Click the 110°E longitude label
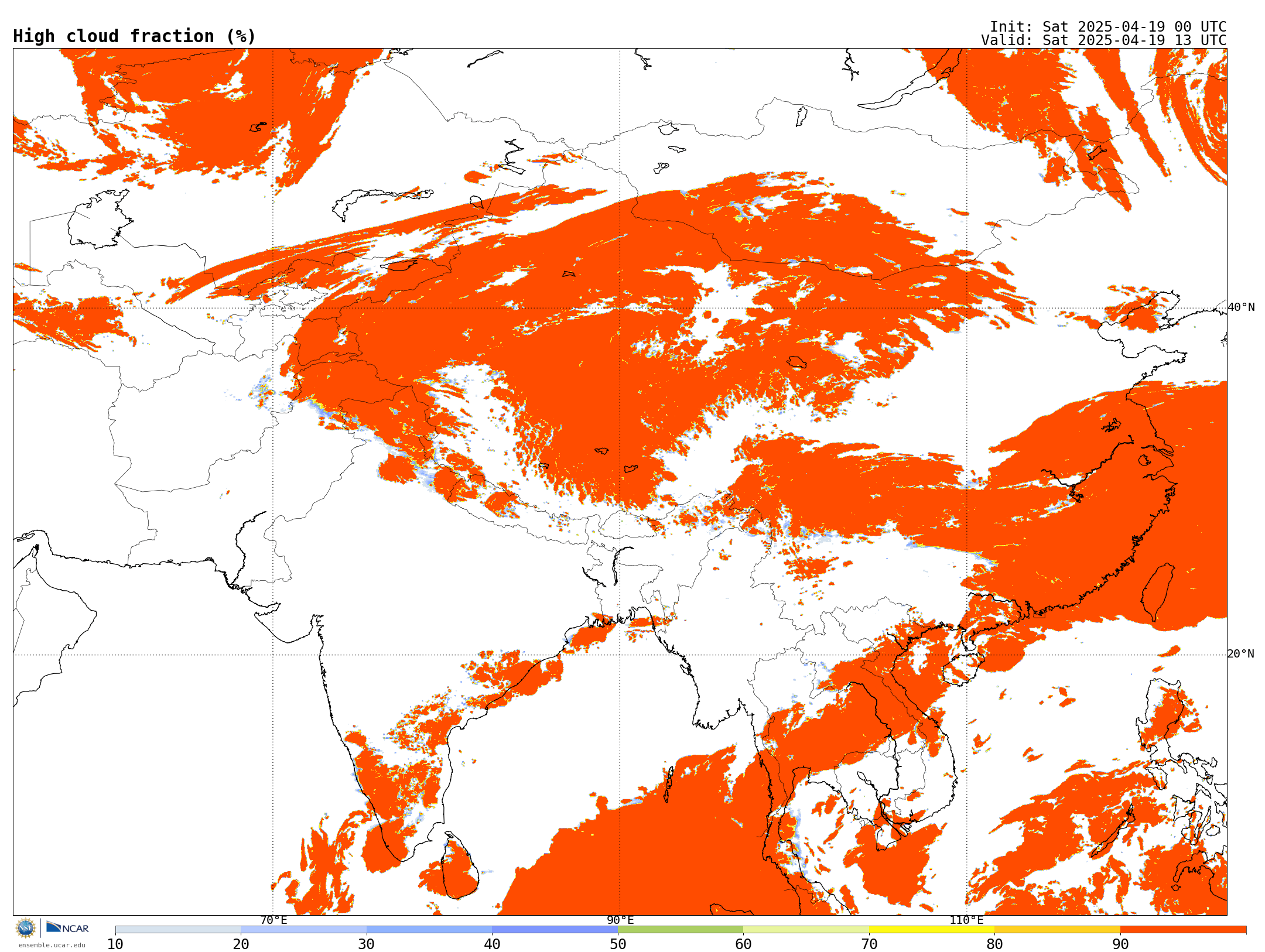The height and width of the screenshot is (952, 1265). coord(966,920)
